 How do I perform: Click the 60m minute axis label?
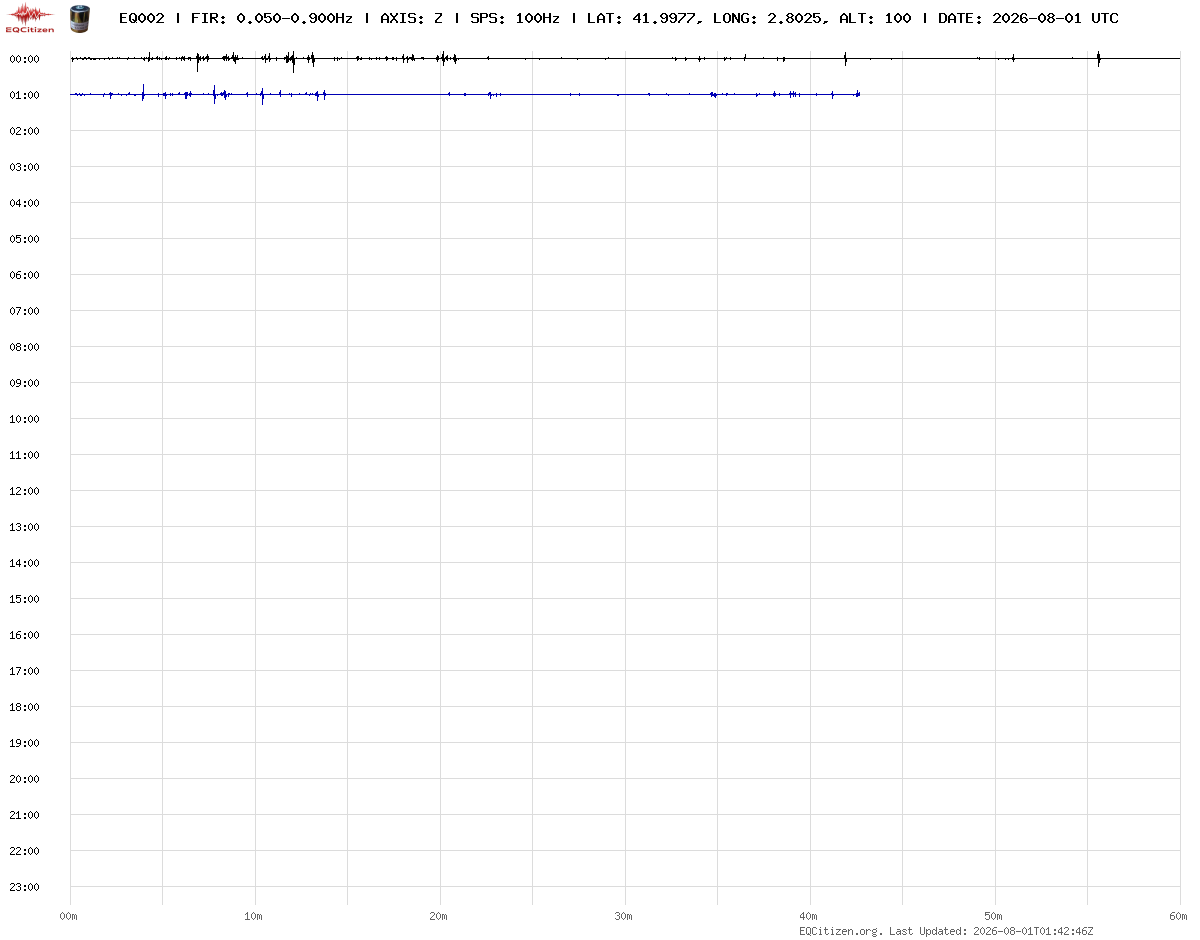pyautogui.click(x=1178, y=916)
